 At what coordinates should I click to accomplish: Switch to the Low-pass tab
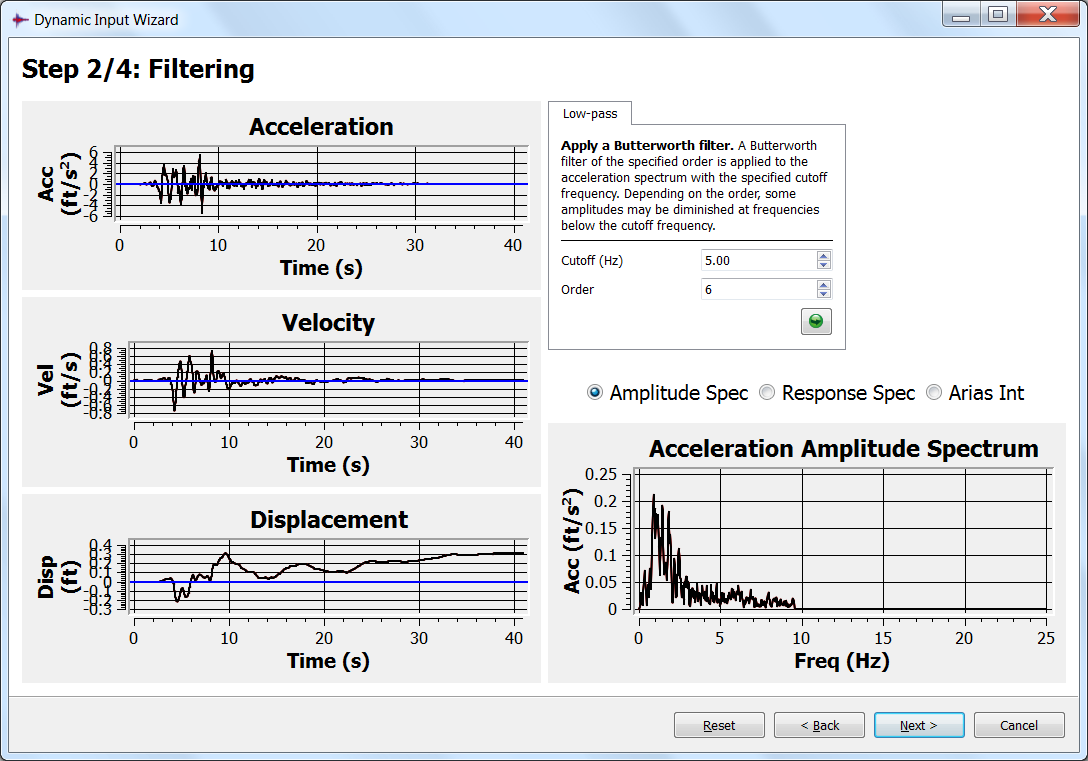tap(590, 114)
